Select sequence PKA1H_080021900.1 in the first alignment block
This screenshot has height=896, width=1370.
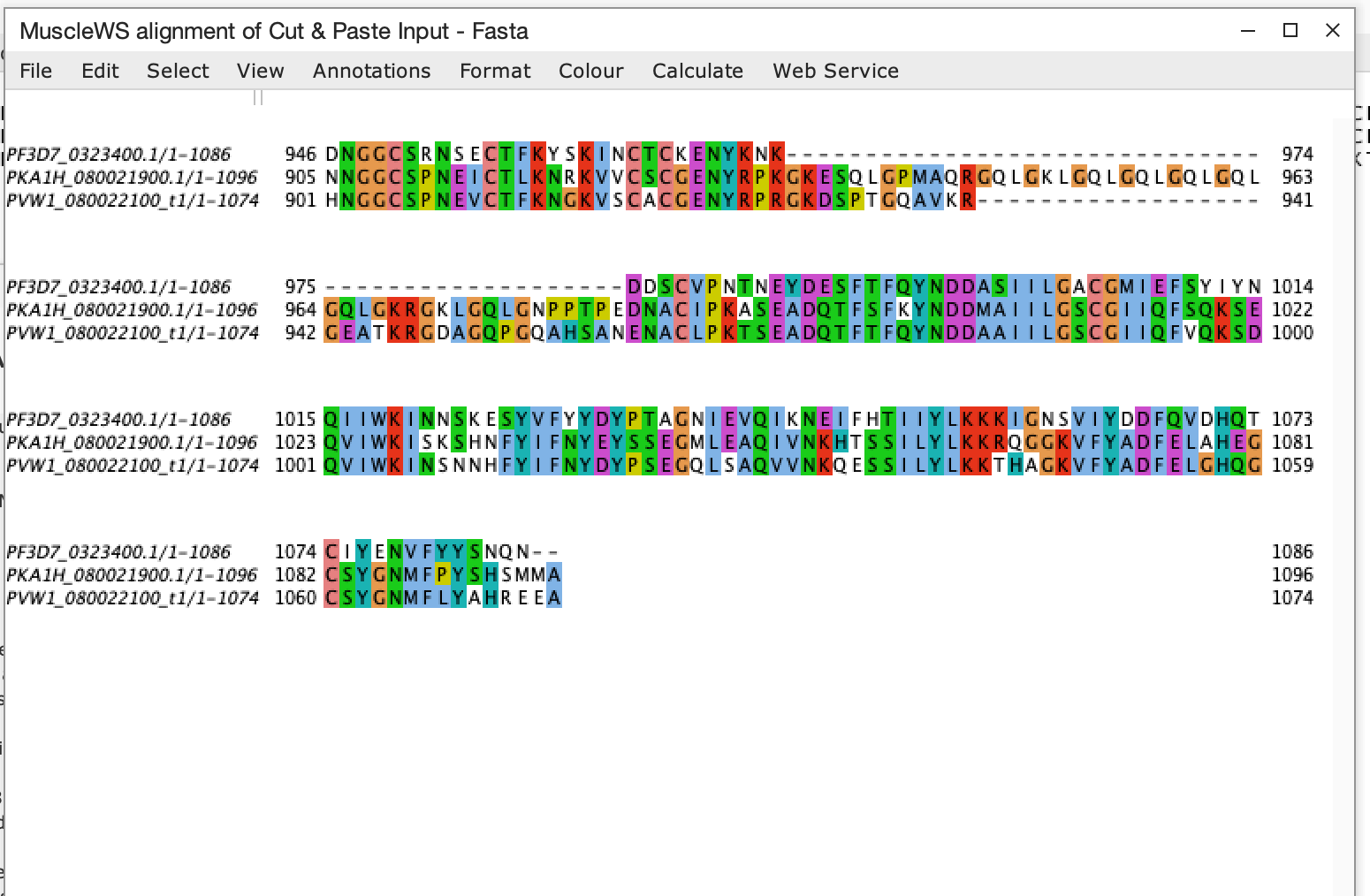(x=132, y=178)
